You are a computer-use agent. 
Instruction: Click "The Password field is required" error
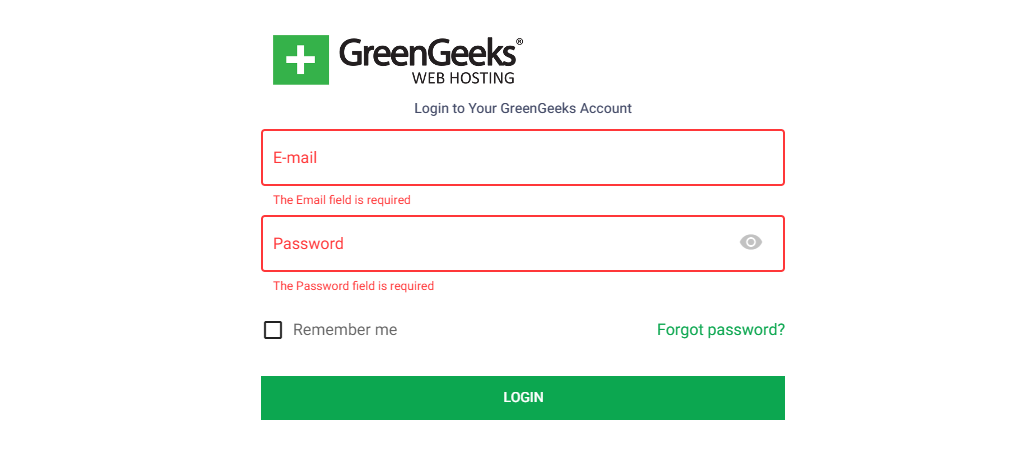pos(353,286)
